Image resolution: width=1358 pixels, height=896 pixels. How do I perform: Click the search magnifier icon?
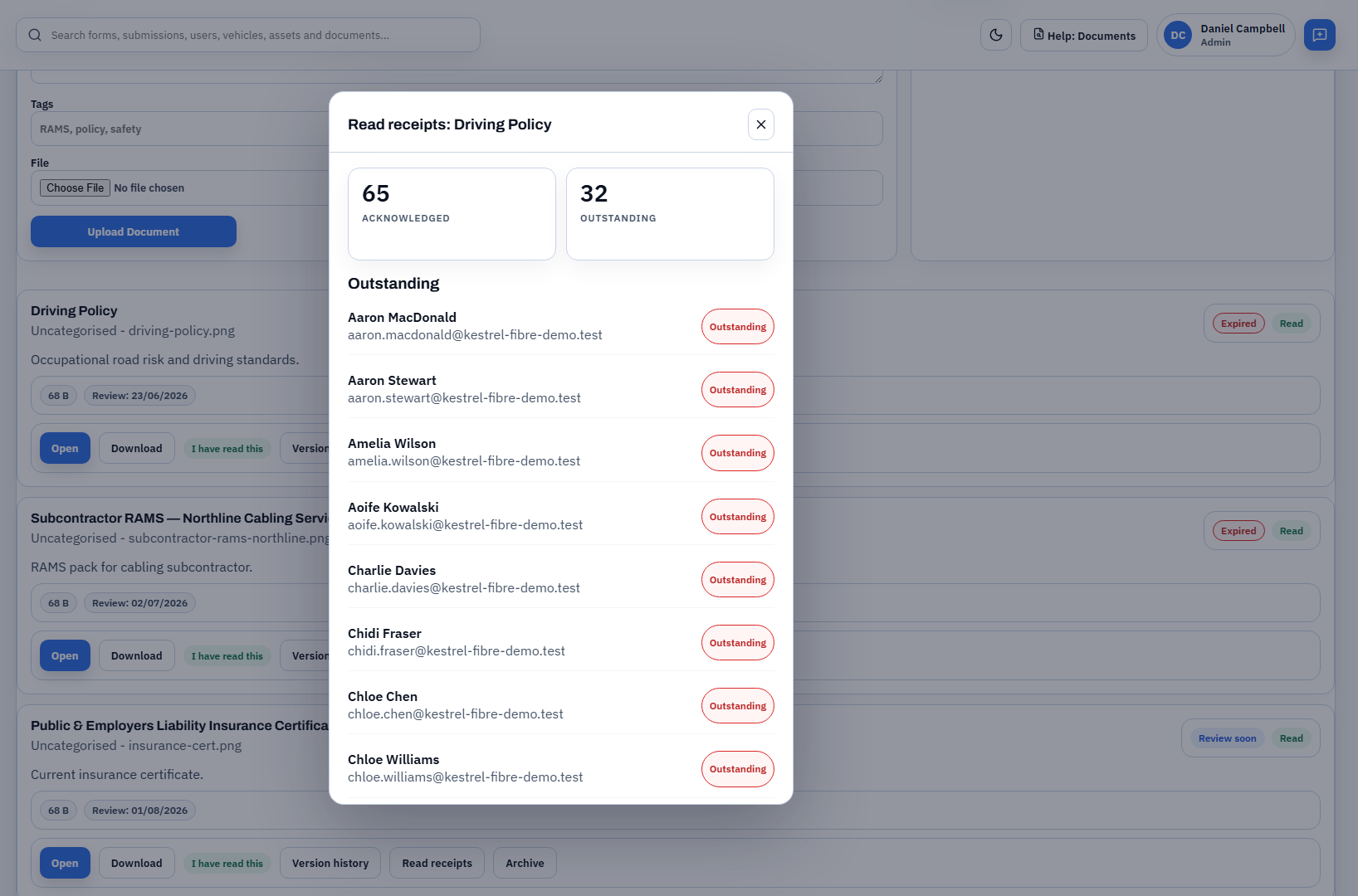coord(35,35)
